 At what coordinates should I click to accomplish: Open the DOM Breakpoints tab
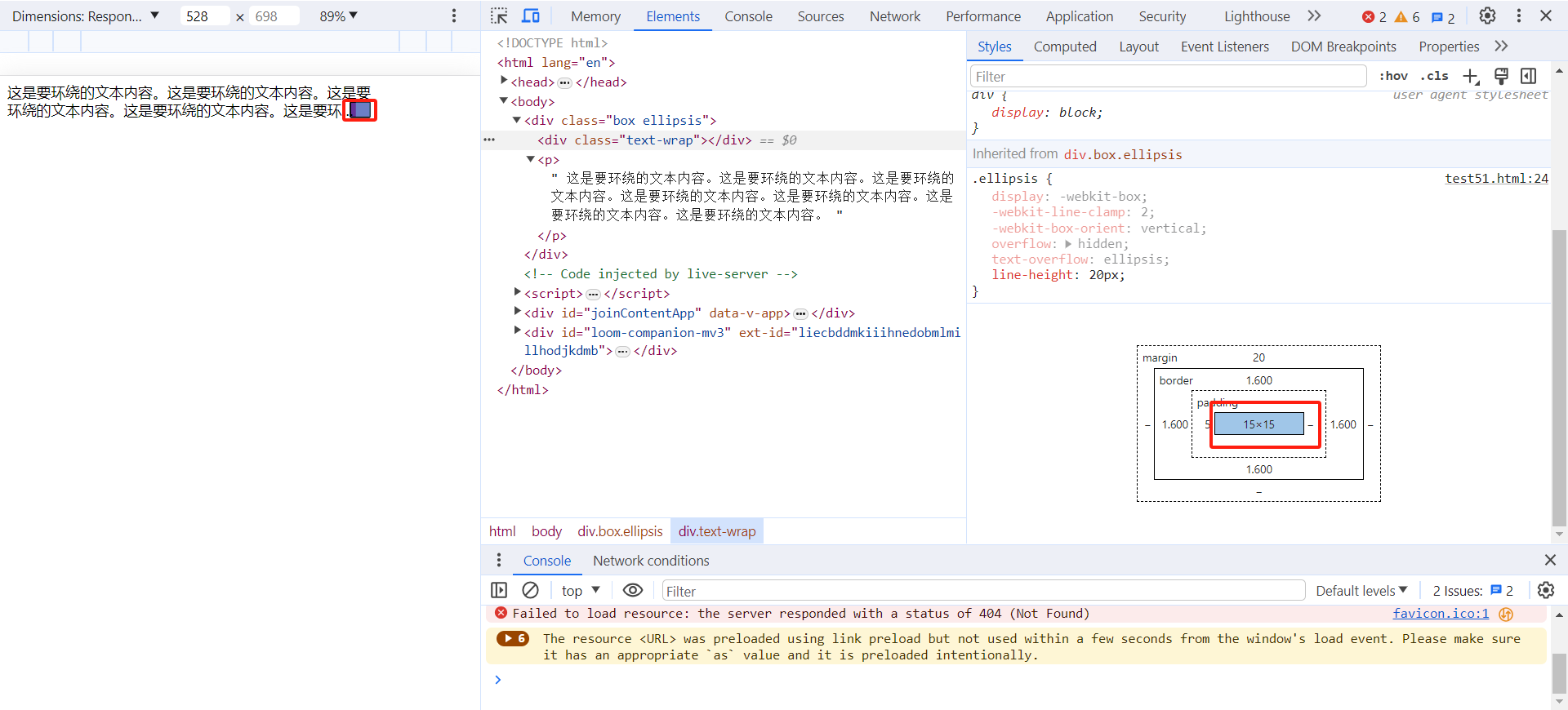click(x=1343, y=47)
